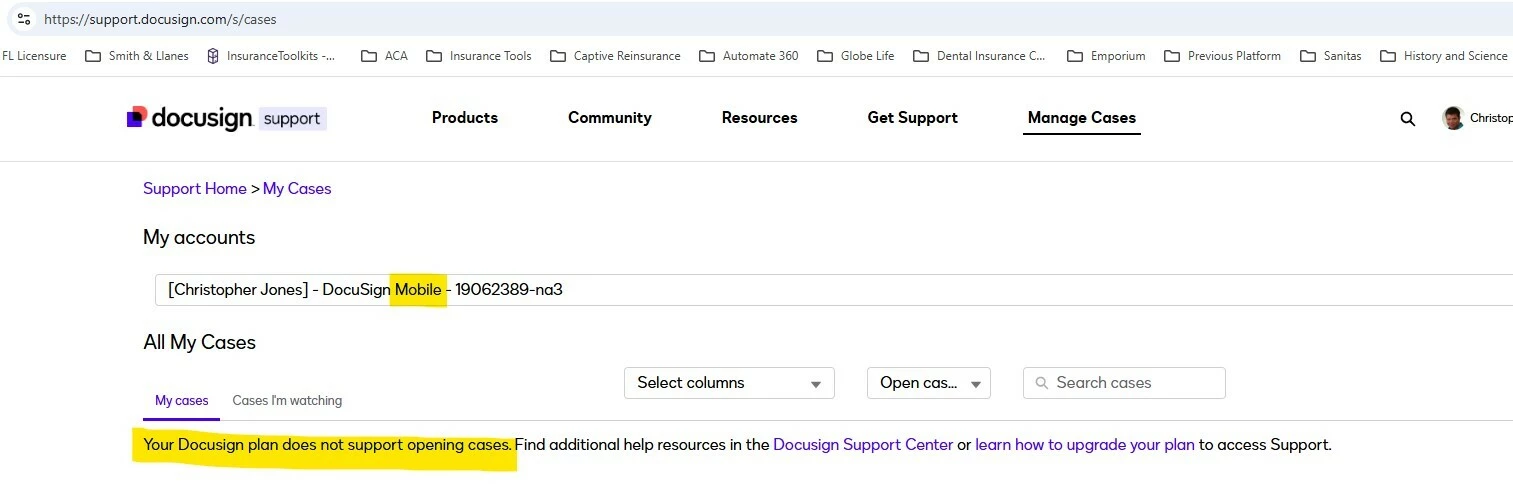Viewport: 1513px width, 492px height.
Task: Open the InsuranceToolkits bookmark icon
Action: [212, 56]
